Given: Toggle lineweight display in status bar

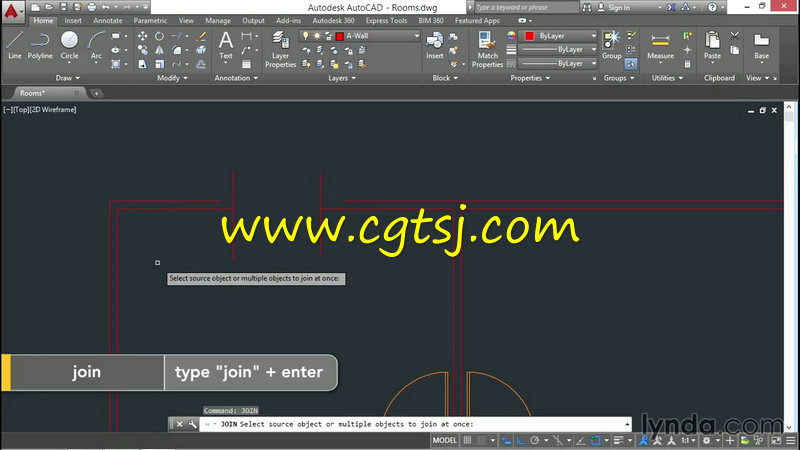Looking at the screenshot, I should click(x=618, y=440).
